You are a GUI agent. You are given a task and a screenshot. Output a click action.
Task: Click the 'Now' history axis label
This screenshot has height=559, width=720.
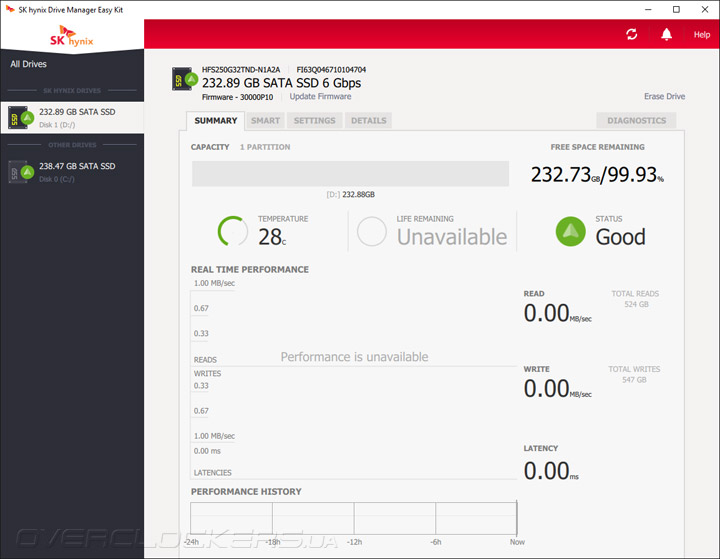tap(517, 542)
